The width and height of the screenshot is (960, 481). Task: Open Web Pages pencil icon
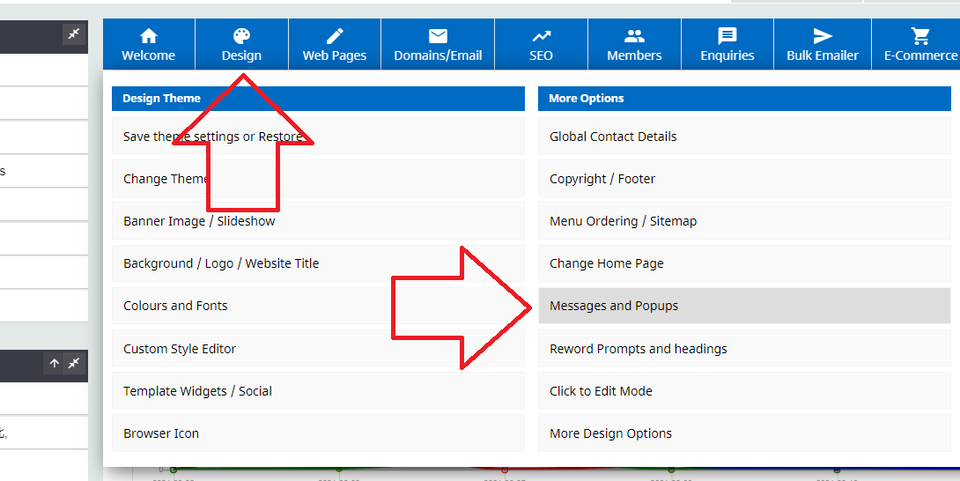click(334, 37)
